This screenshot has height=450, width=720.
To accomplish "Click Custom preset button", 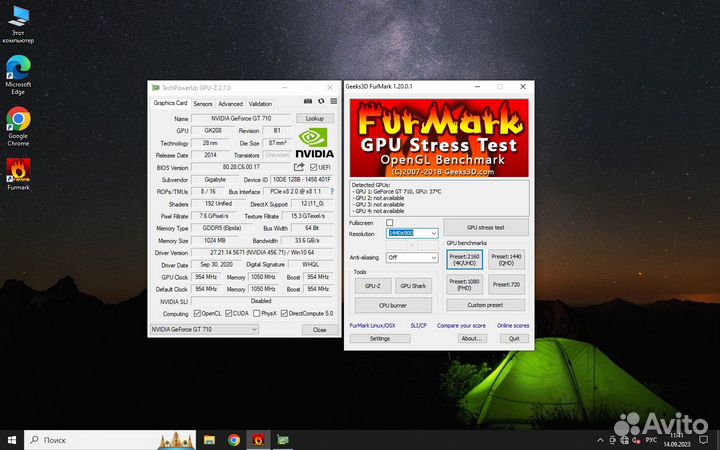I will (485, 305).
